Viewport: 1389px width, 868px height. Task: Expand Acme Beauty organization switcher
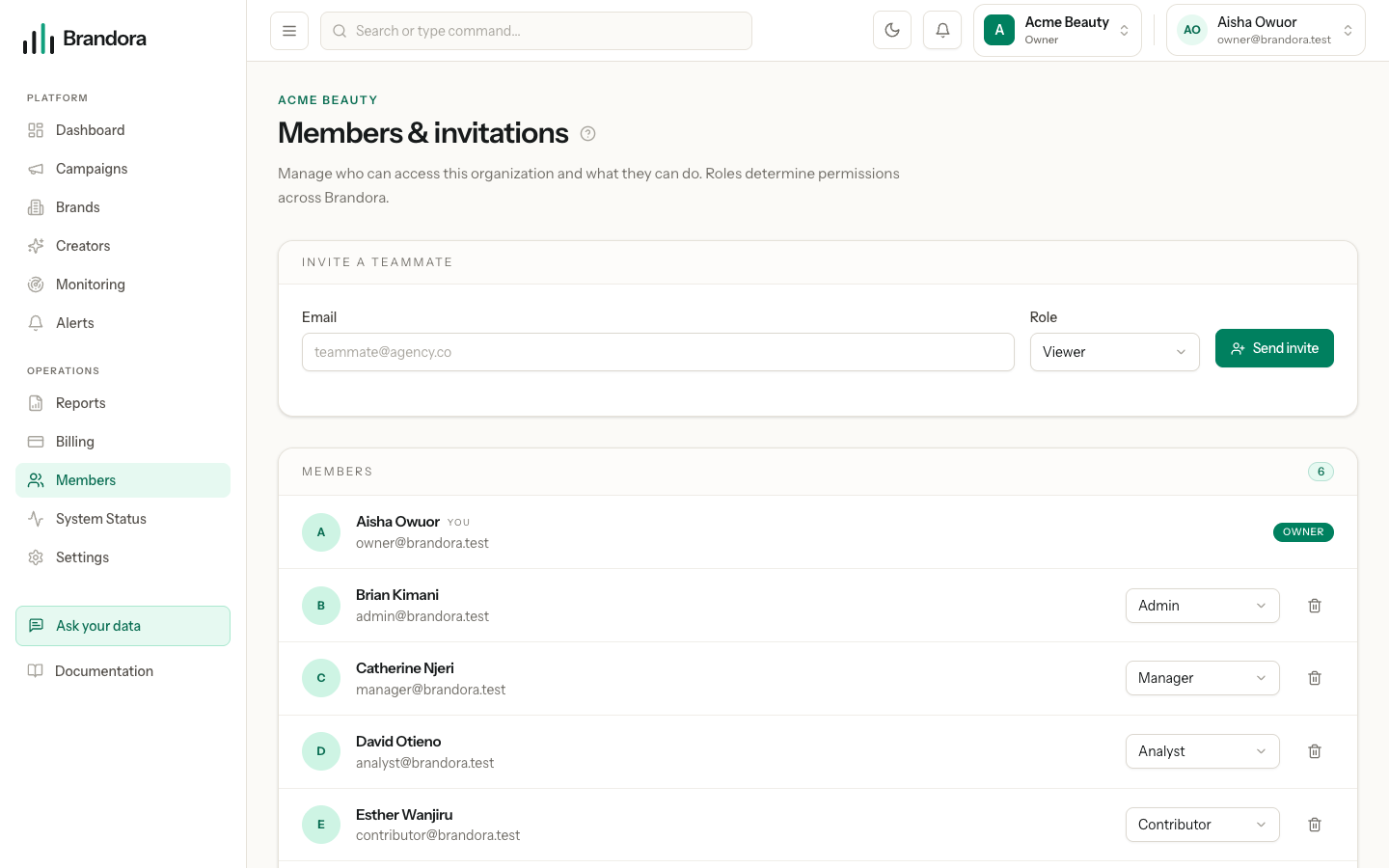click(1057, 30)
